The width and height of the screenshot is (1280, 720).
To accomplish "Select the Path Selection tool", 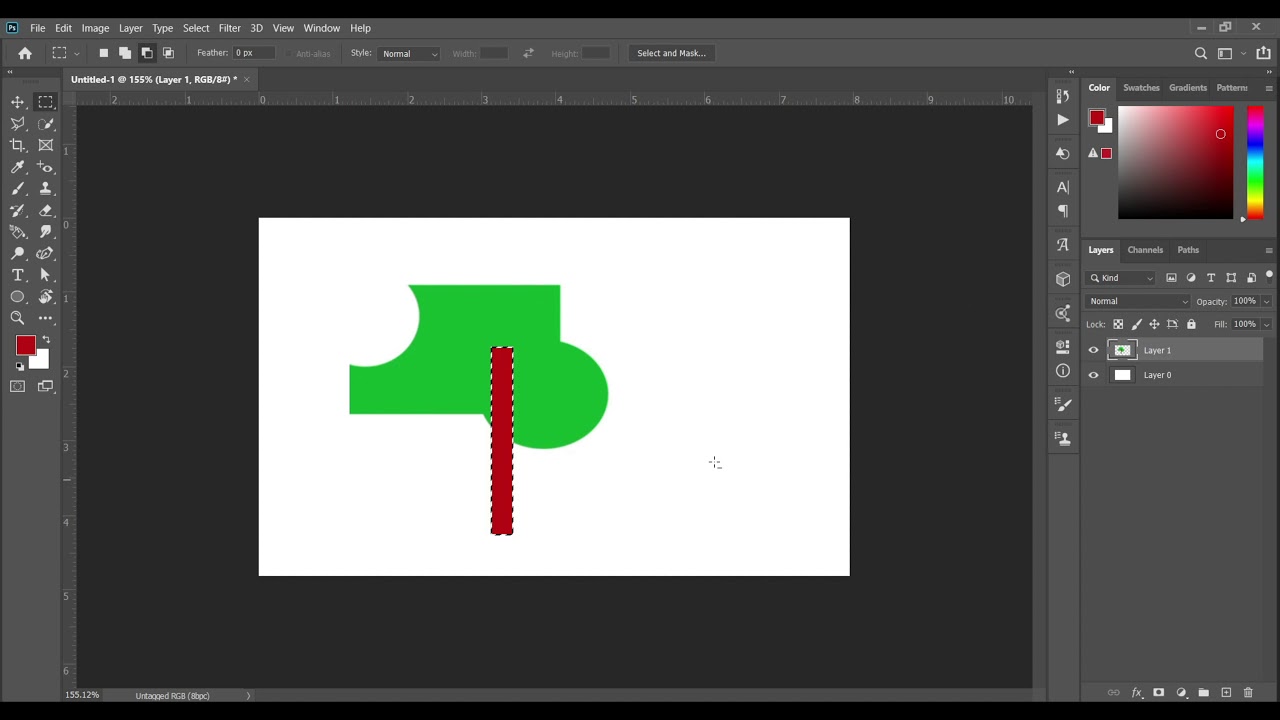I will (x=46, y=275).
